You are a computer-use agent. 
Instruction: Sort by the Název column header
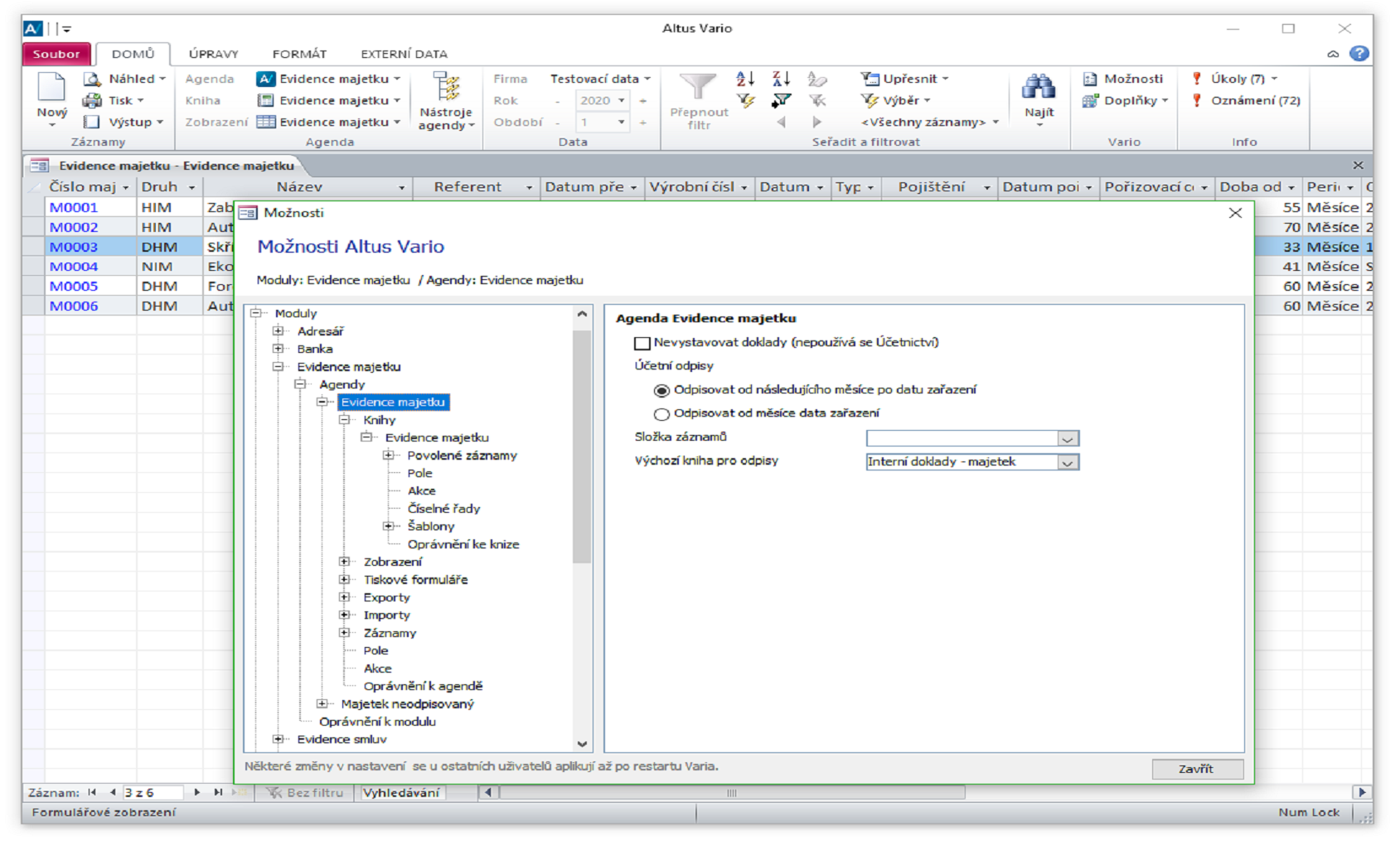299,187
